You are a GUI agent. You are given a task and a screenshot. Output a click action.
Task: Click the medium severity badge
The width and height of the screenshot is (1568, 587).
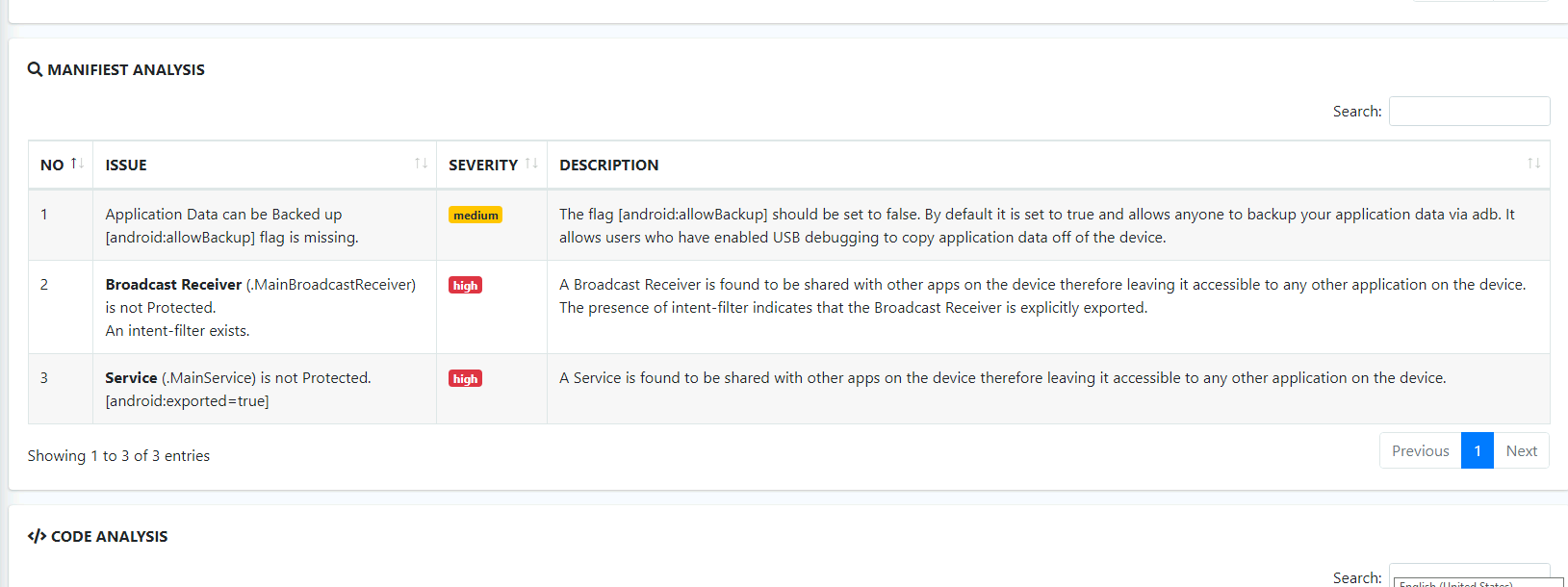coord(476,215)
